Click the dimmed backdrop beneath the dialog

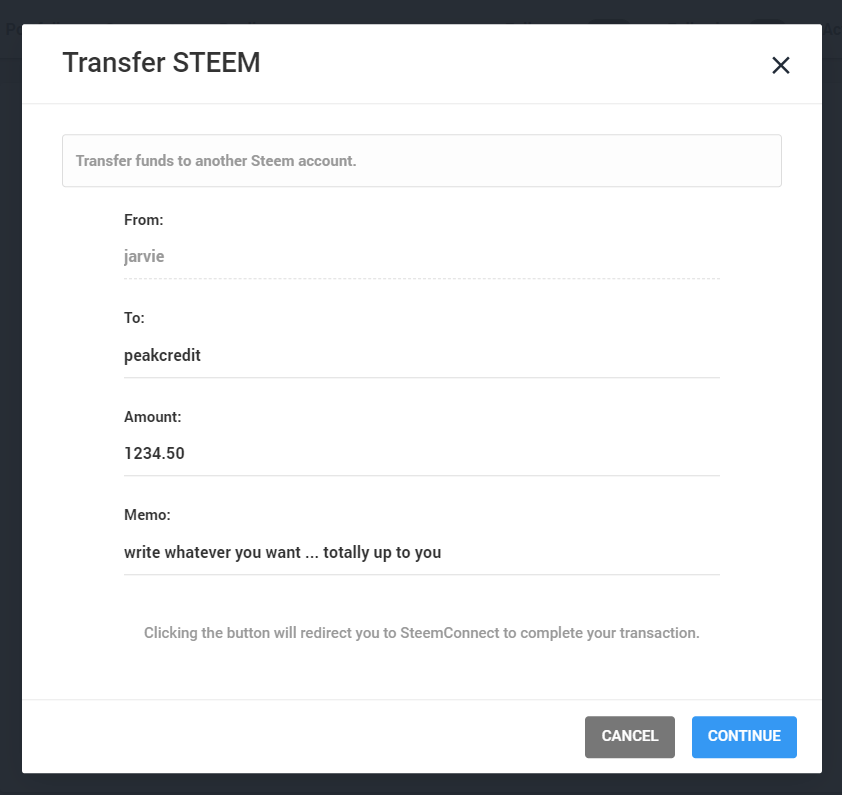(x=421, y=785)
